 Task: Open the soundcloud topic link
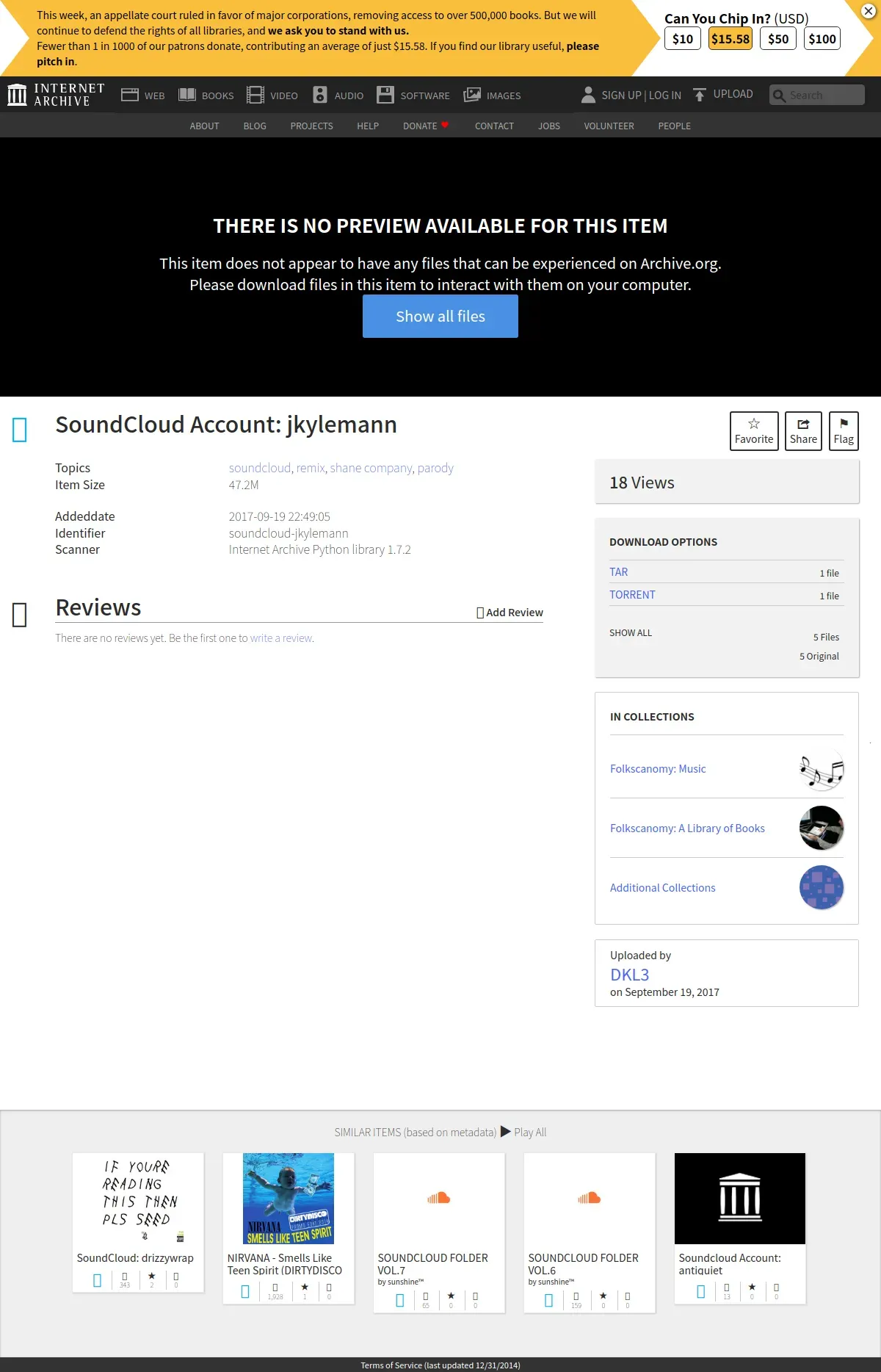[260, 468]
